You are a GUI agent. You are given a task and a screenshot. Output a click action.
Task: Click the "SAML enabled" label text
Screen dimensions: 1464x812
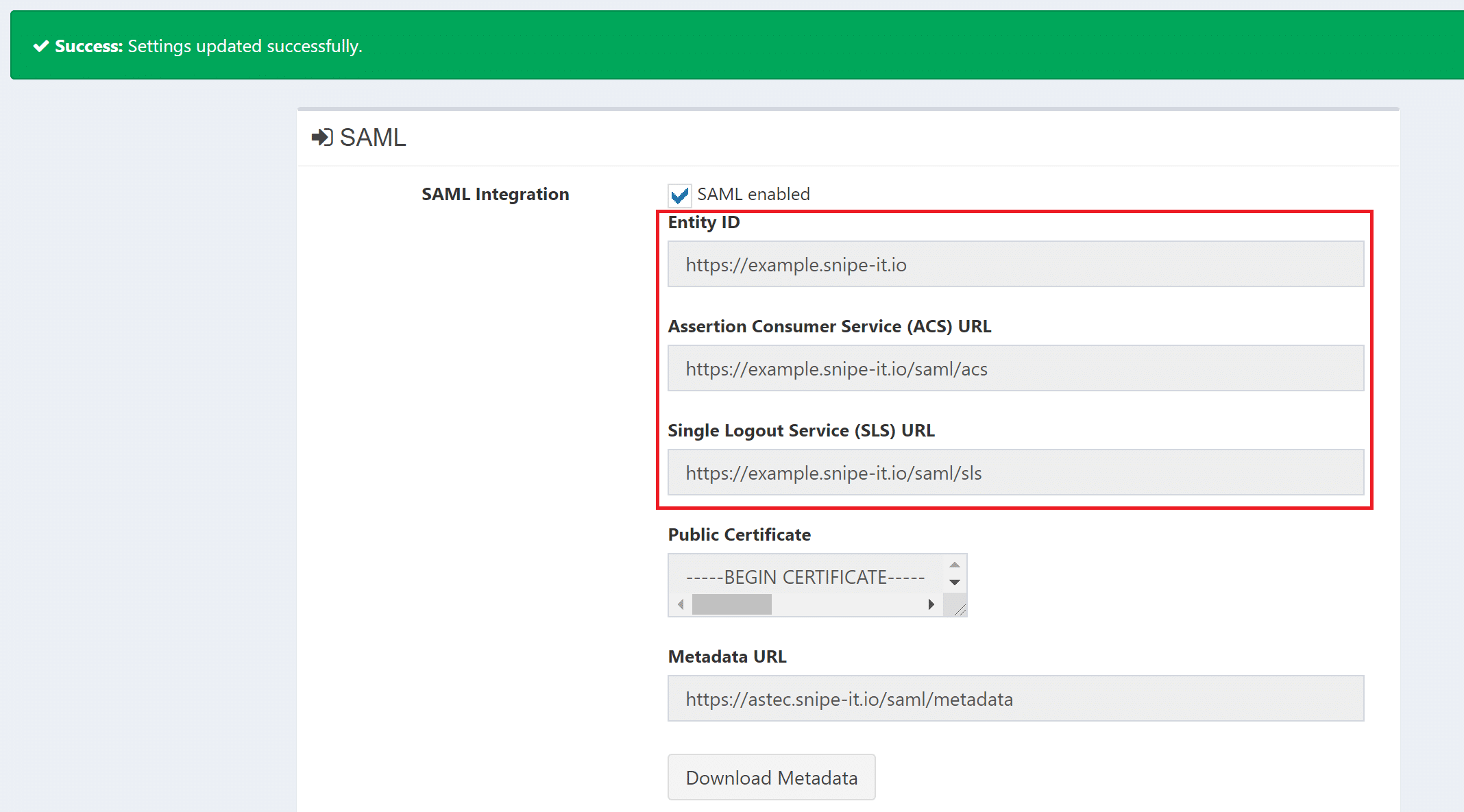[753, 195]
